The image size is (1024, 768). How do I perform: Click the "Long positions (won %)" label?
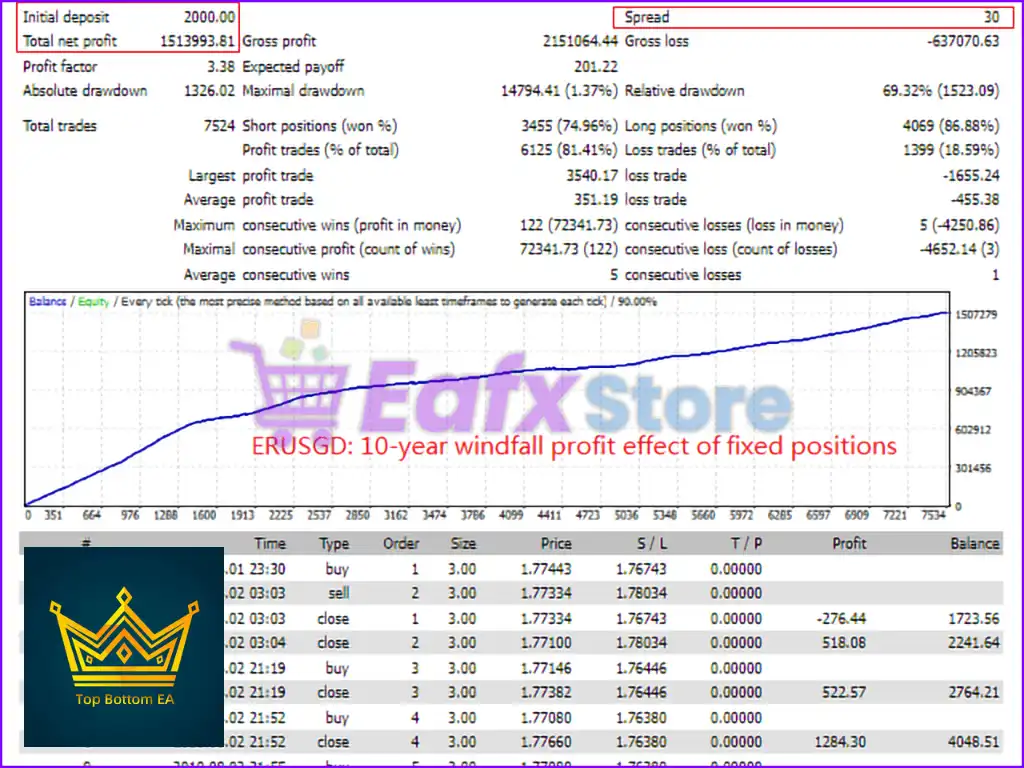pos(701,126)
